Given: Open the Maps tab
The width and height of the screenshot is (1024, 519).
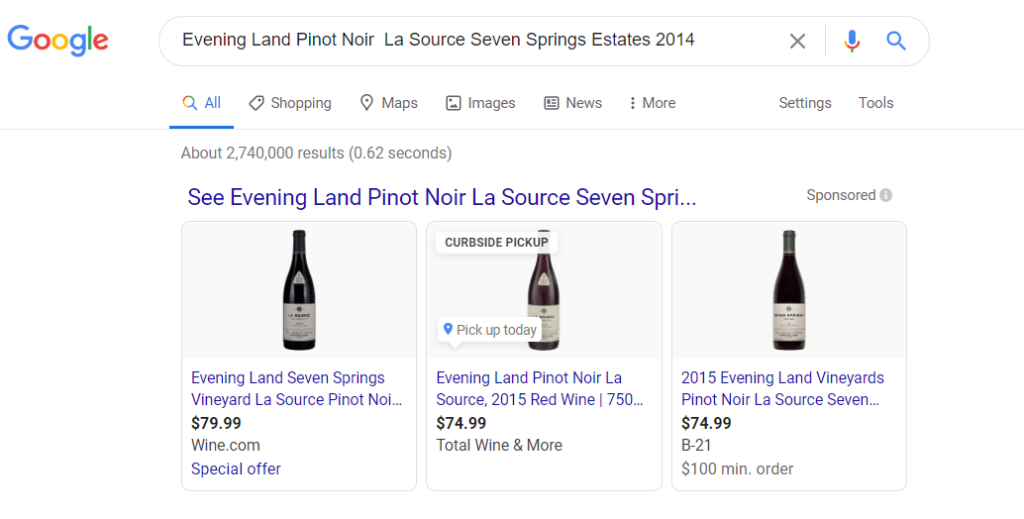Looking at the screenshot, I should (389, 103).
